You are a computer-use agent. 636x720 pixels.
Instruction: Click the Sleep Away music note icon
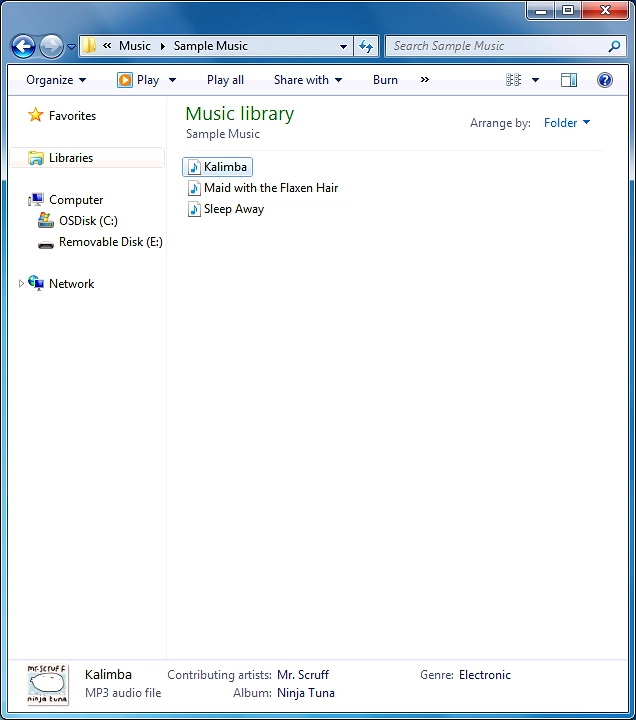194,209
